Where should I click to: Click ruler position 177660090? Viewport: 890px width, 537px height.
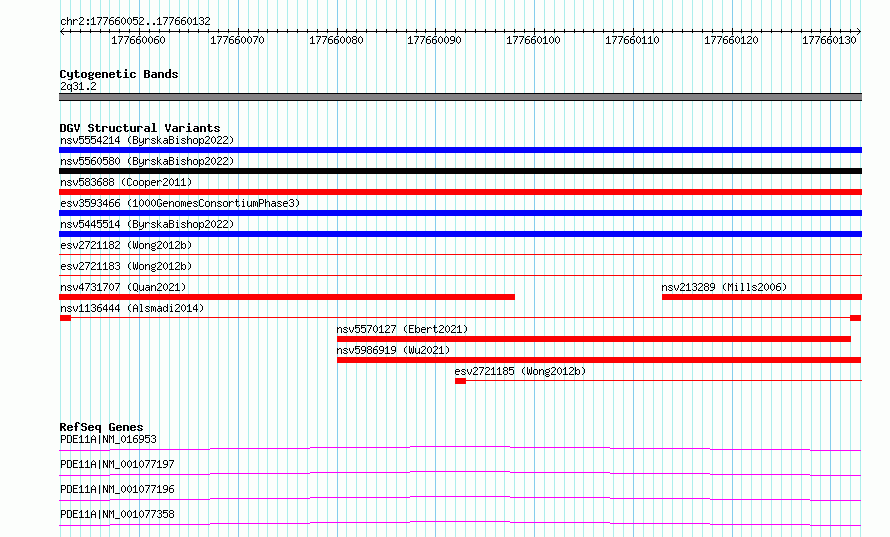coord(435,40)
